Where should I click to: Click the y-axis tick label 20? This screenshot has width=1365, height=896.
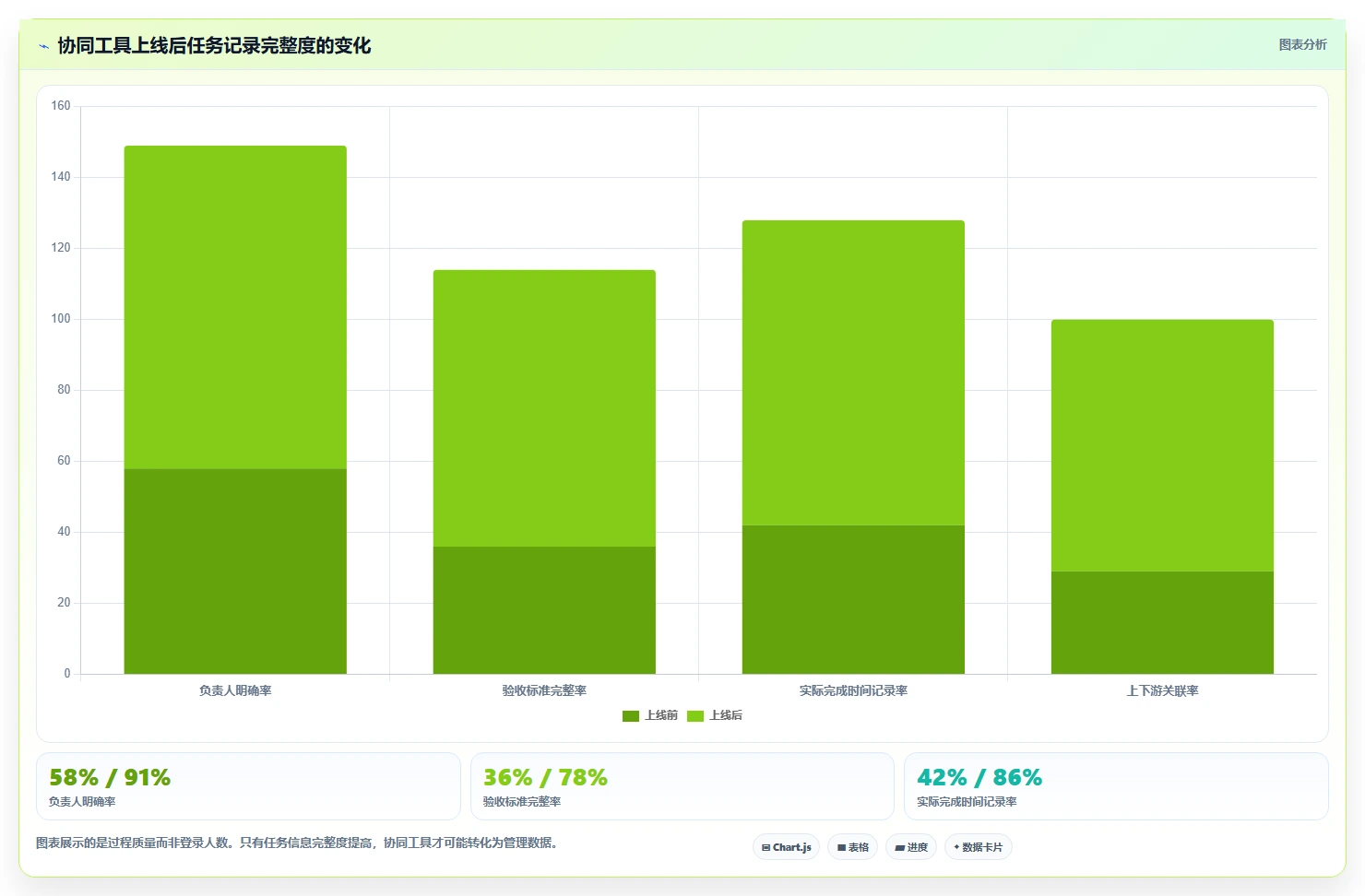coord(64,603)
